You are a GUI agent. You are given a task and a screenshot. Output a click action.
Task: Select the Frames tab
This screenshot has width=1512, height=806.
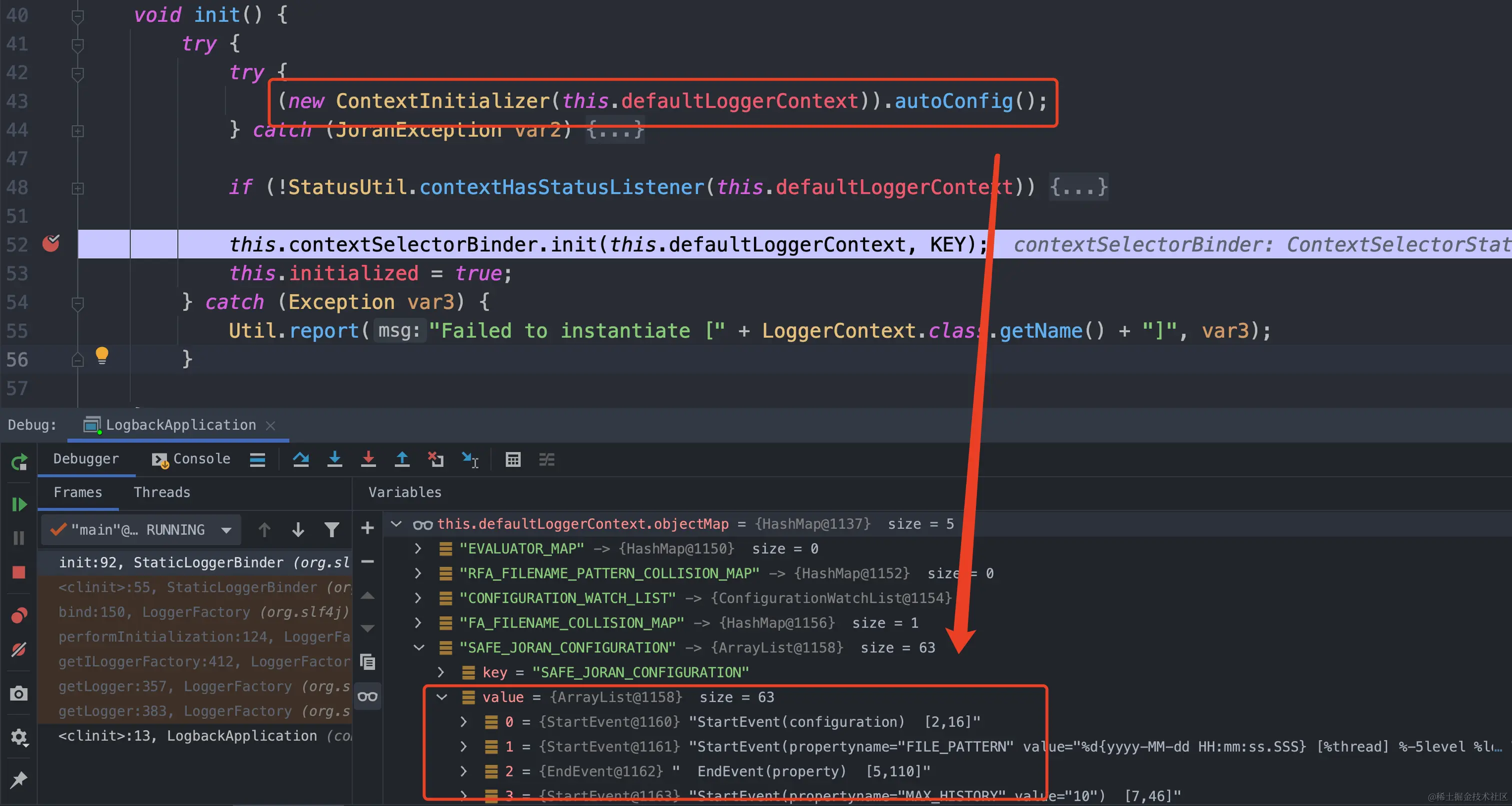pyautogui.click(x=77, y=492)
